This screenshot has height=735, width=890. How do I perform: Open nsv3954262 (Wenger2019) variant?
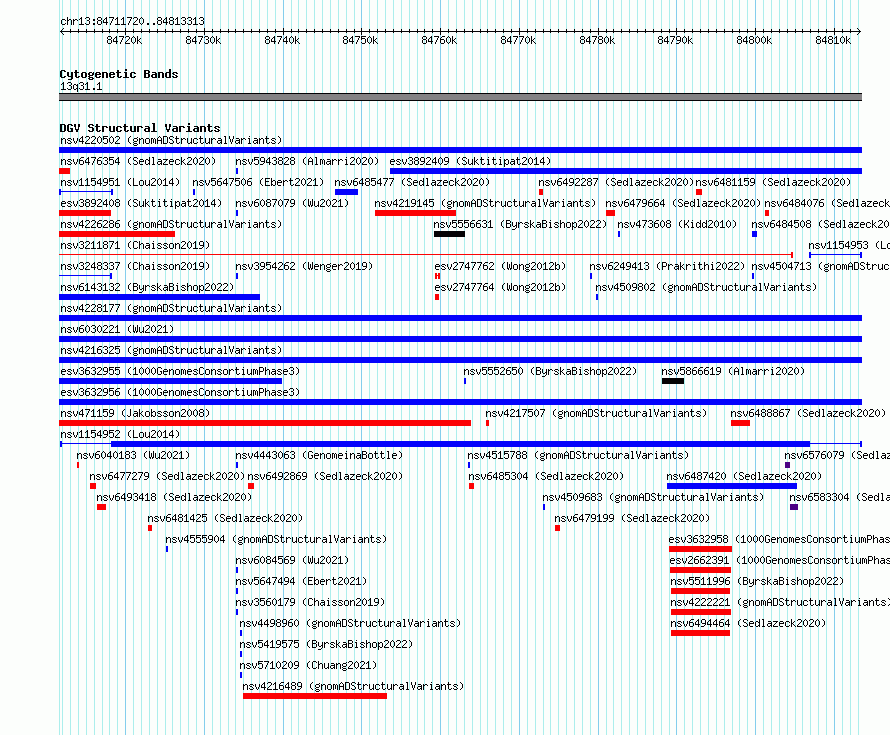click(x=304, y=266)
